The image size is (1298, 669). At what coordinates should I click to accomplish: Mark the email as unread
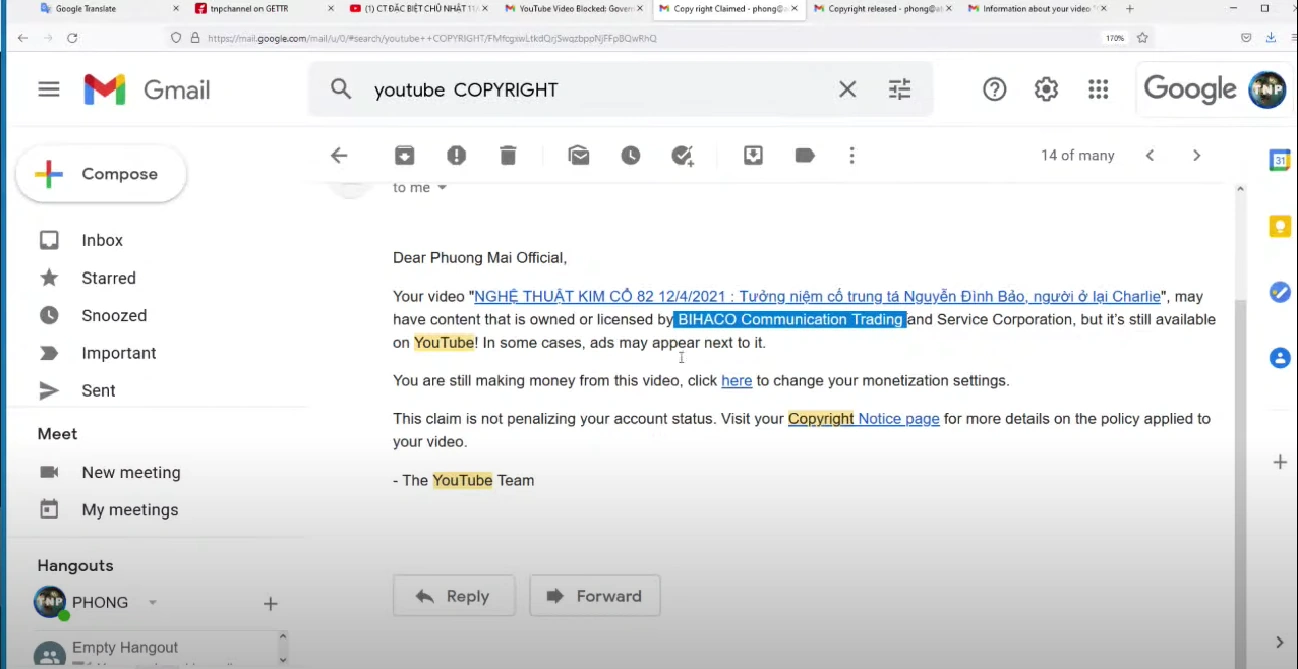(x=578, y=155)
